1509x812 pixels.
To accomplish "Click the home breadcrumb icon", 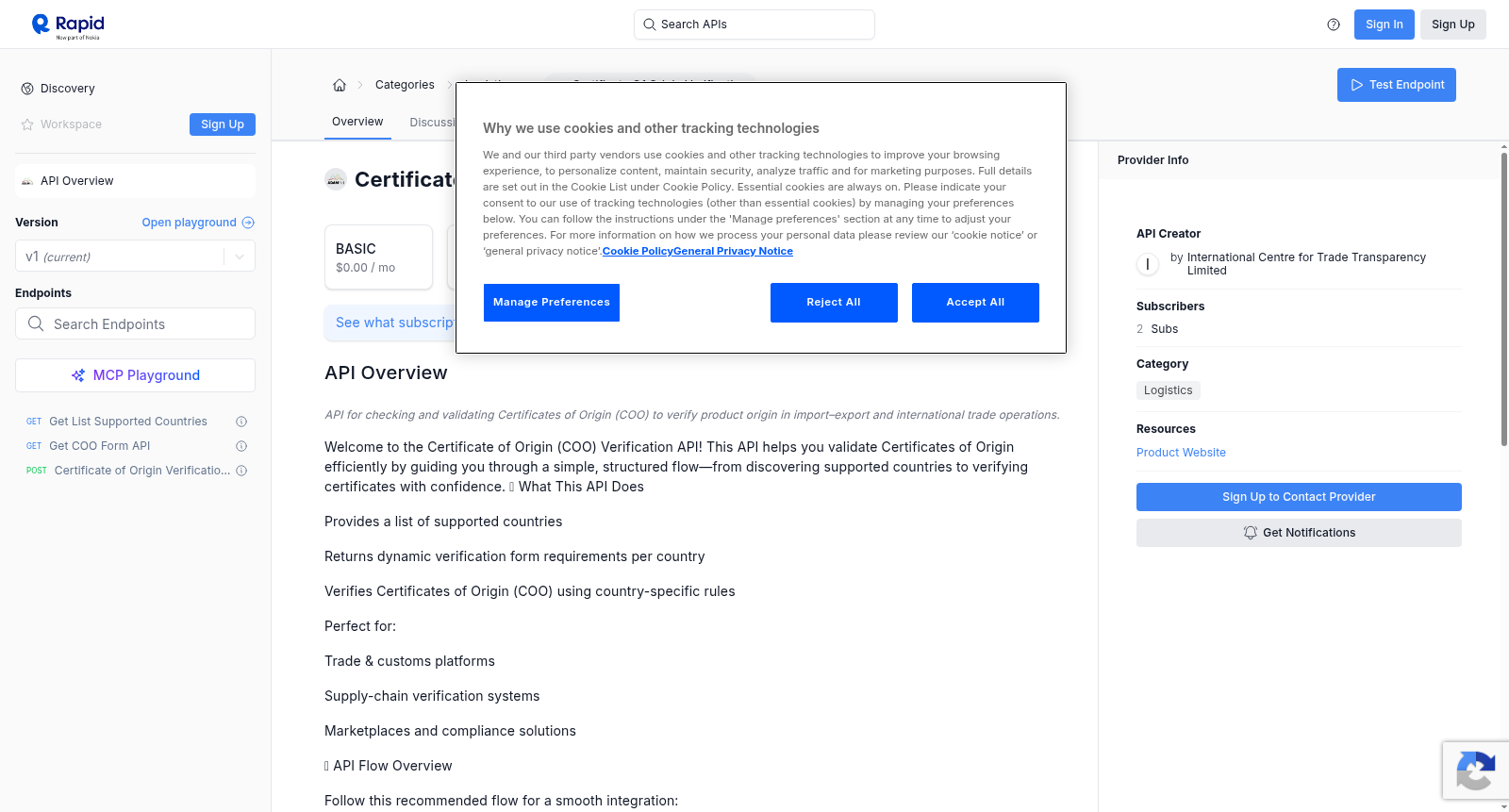I will coord(340,85).
